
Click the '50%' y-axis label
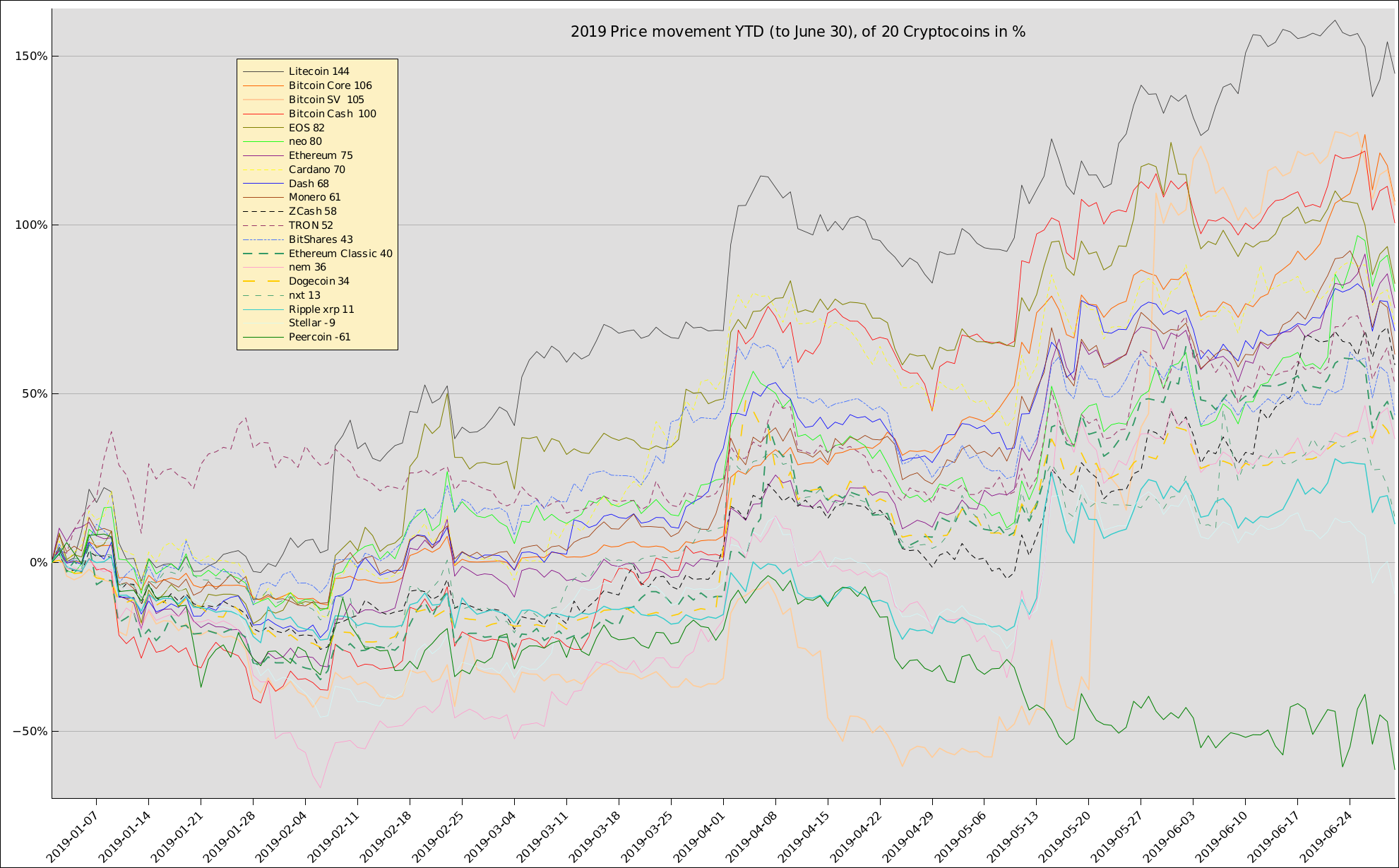[x=35, y=394]
